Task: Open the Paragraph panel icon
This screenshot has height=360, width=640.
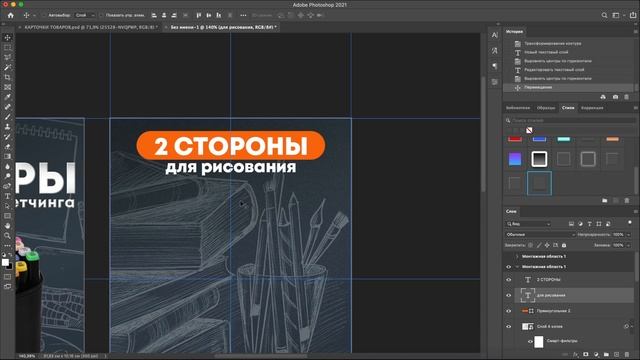Action: tap(495, 66)
